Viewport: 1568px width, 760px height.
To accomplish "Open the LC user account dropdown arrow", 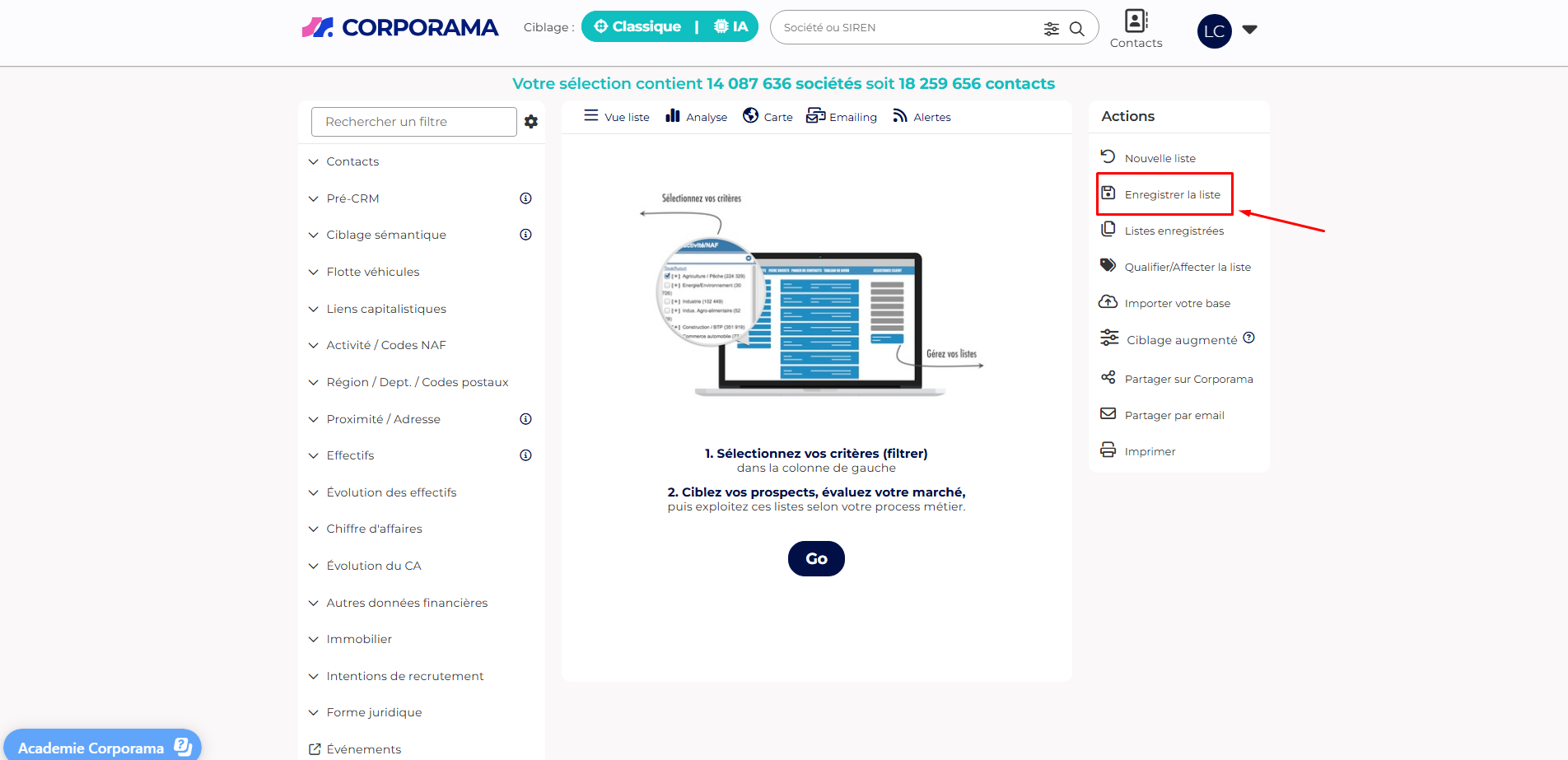I will pos(1249,30).
